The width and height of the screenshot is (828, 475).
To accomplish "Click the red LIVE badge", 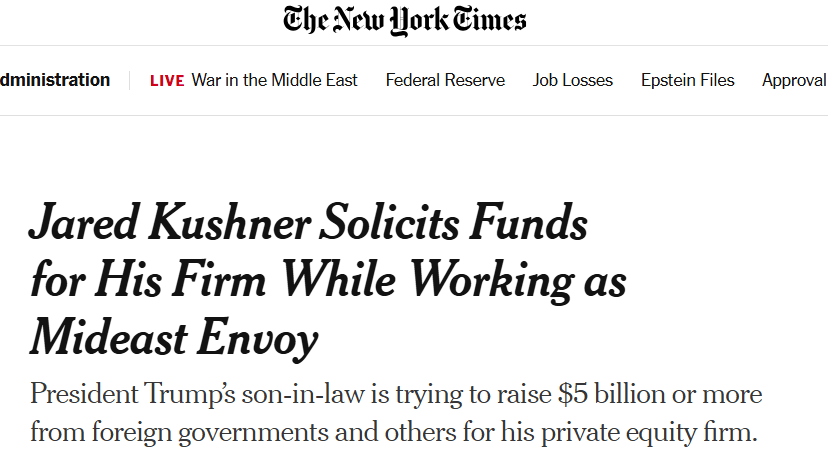I will point(167,81).
